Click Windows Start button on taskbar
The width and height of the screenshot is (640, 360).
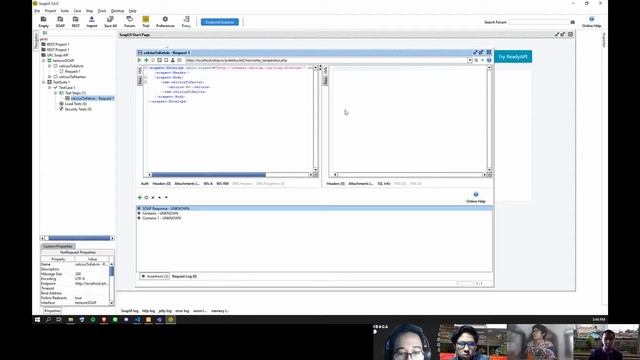coord(38,320)
